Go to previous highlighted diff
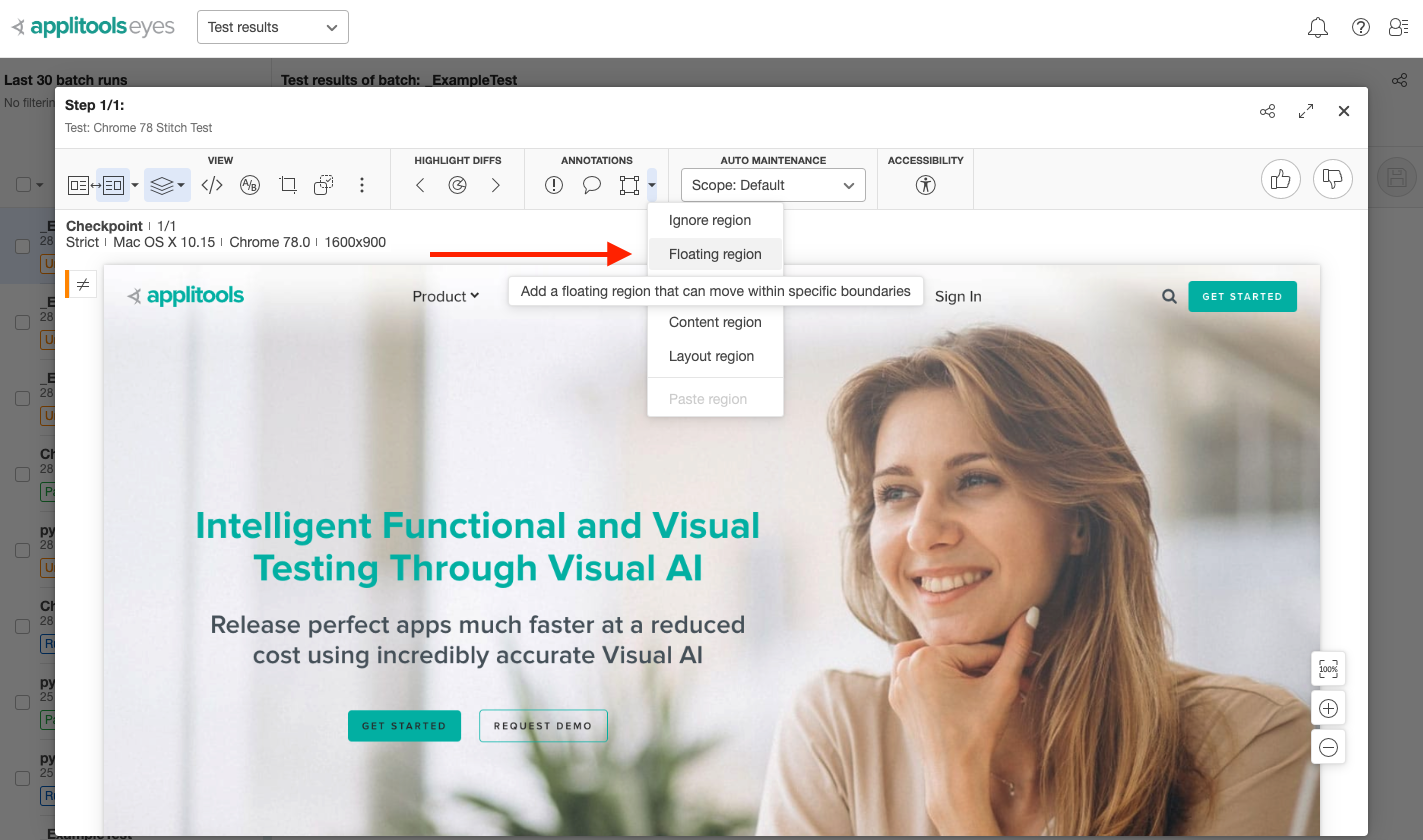The image size is (1423, 840). (x=420, y=185)
